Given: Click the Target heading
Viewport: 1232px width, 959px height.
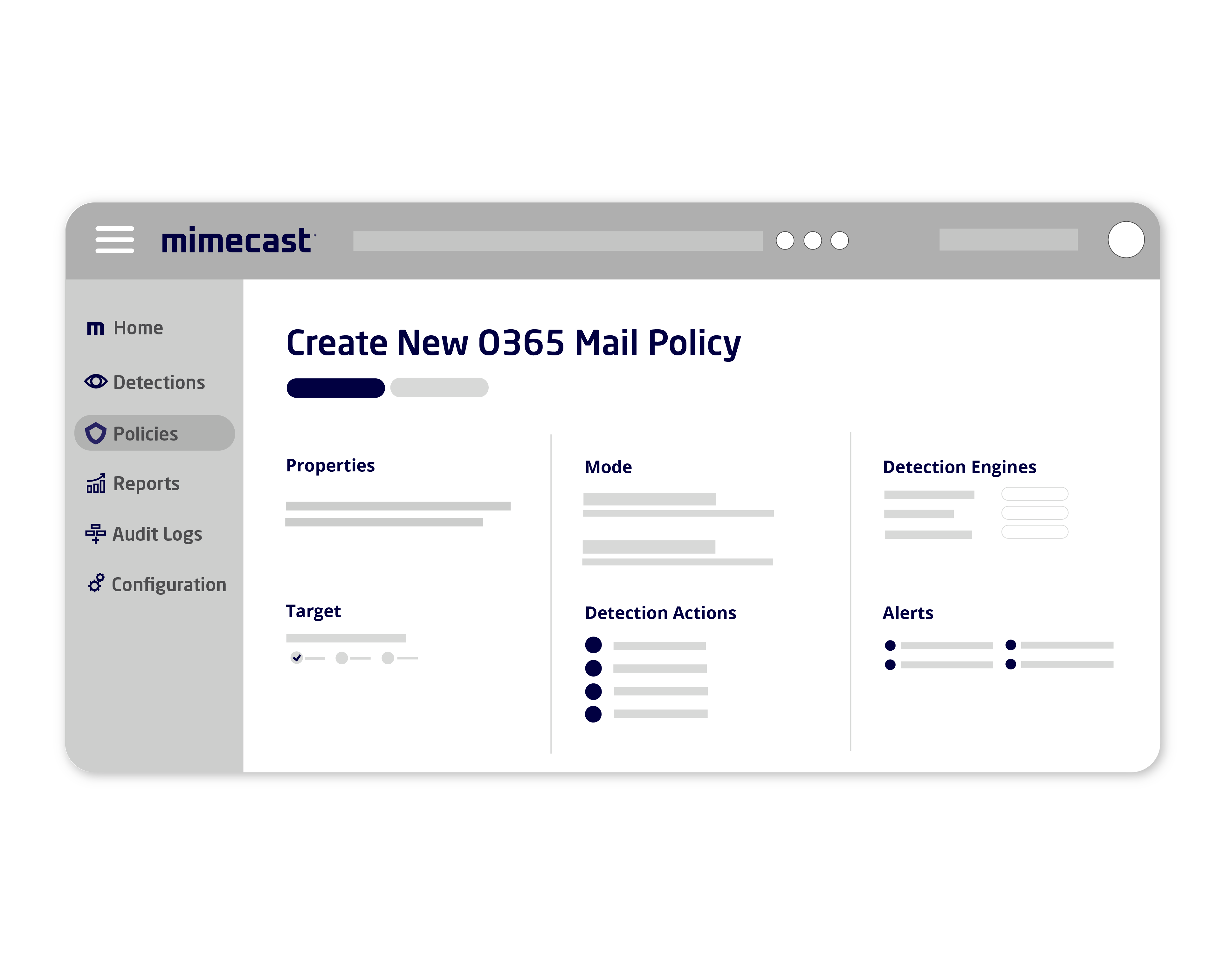Looking at the screenshot, I should [313, 612].
